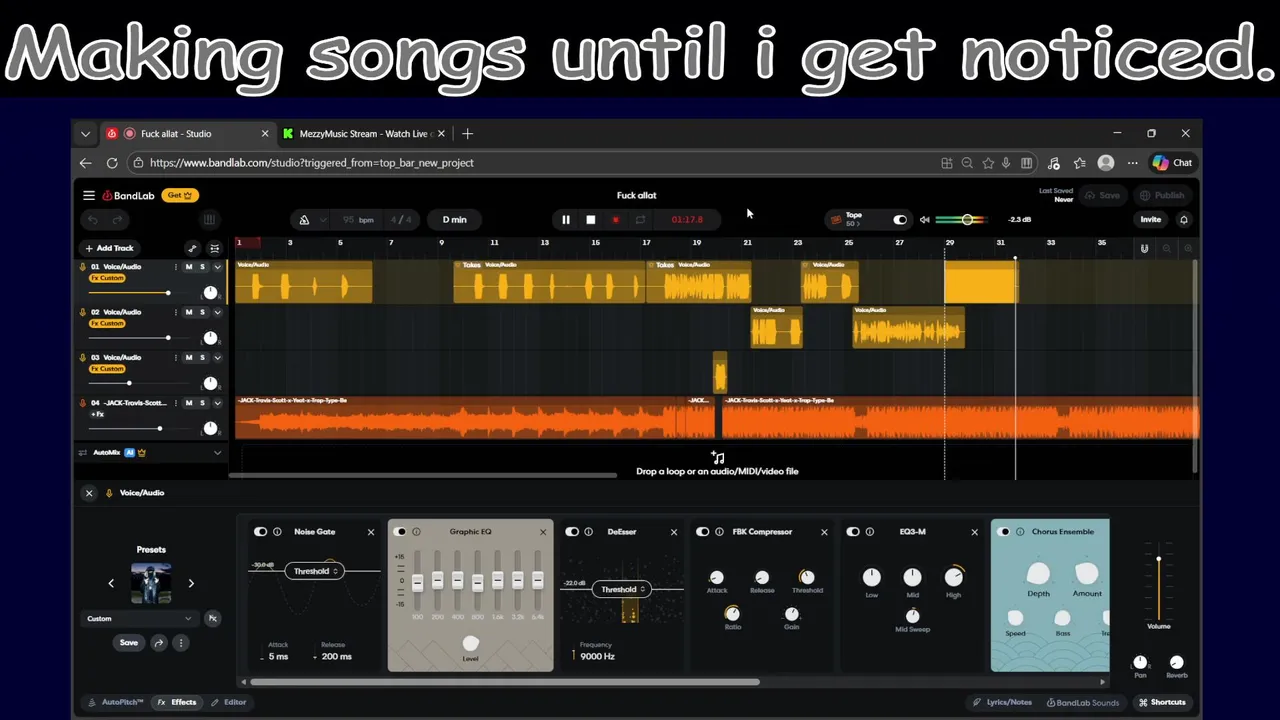The image size is (1280, 720).
Task: Toggle FBK Compressor on/off
Action: pyautogui.click(x=703, y=532)
